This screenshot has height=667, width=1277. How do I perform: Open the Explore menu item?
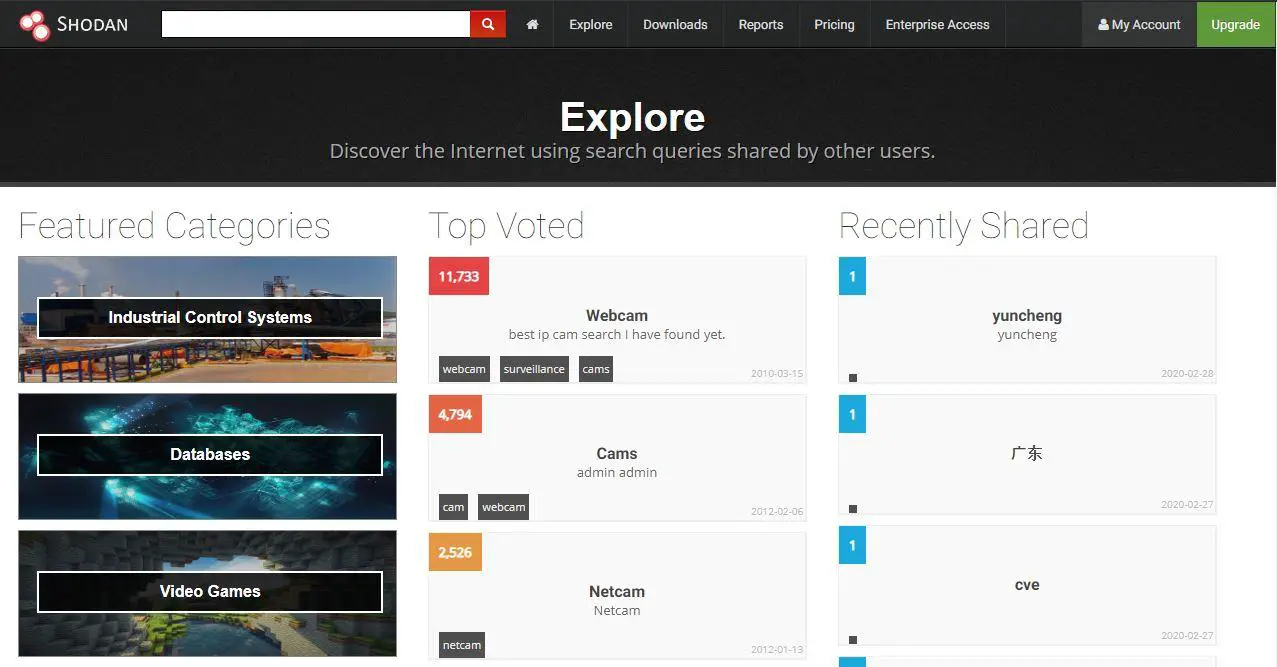tap(591, 24)
